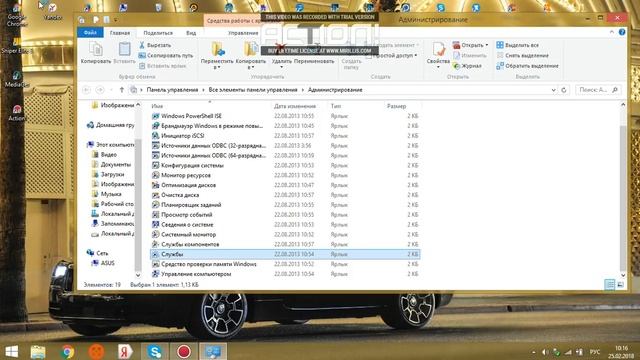Switch to large icons view
The height and width of the screenshot is (360, 640).
click(620, 285)
